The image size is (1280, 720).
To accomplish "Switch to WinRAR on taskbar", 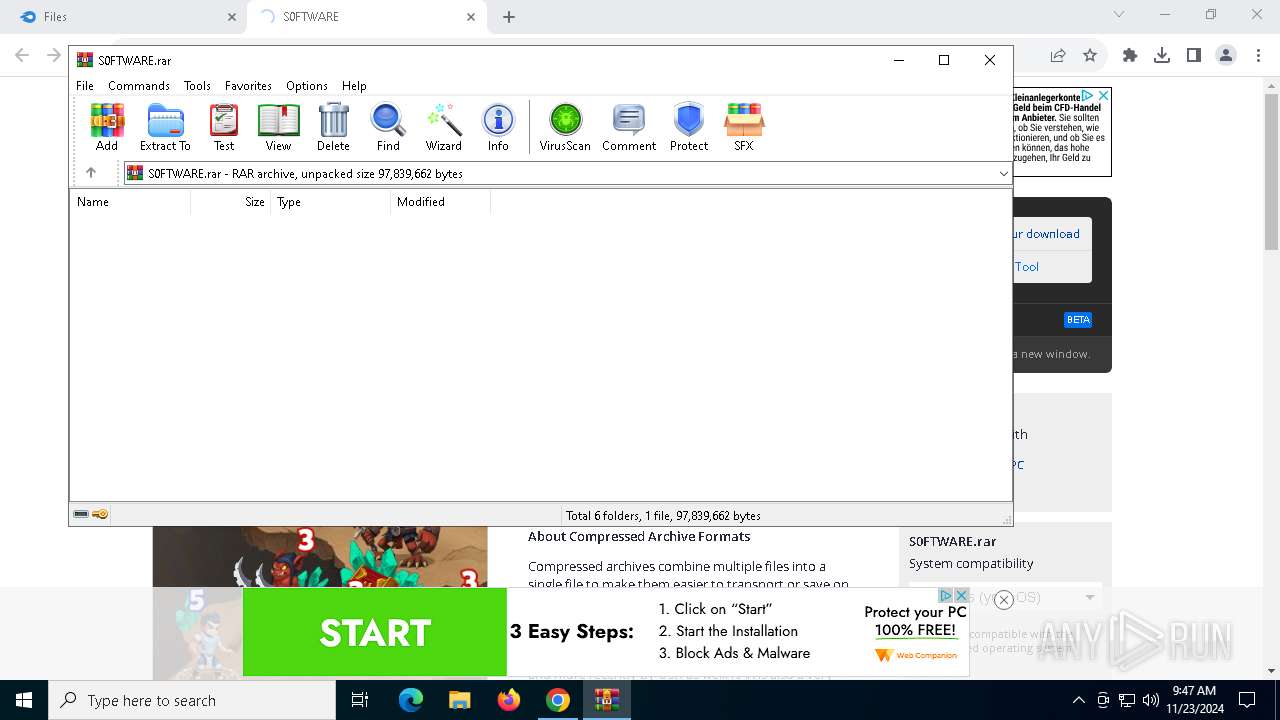I will pos(607,700).
